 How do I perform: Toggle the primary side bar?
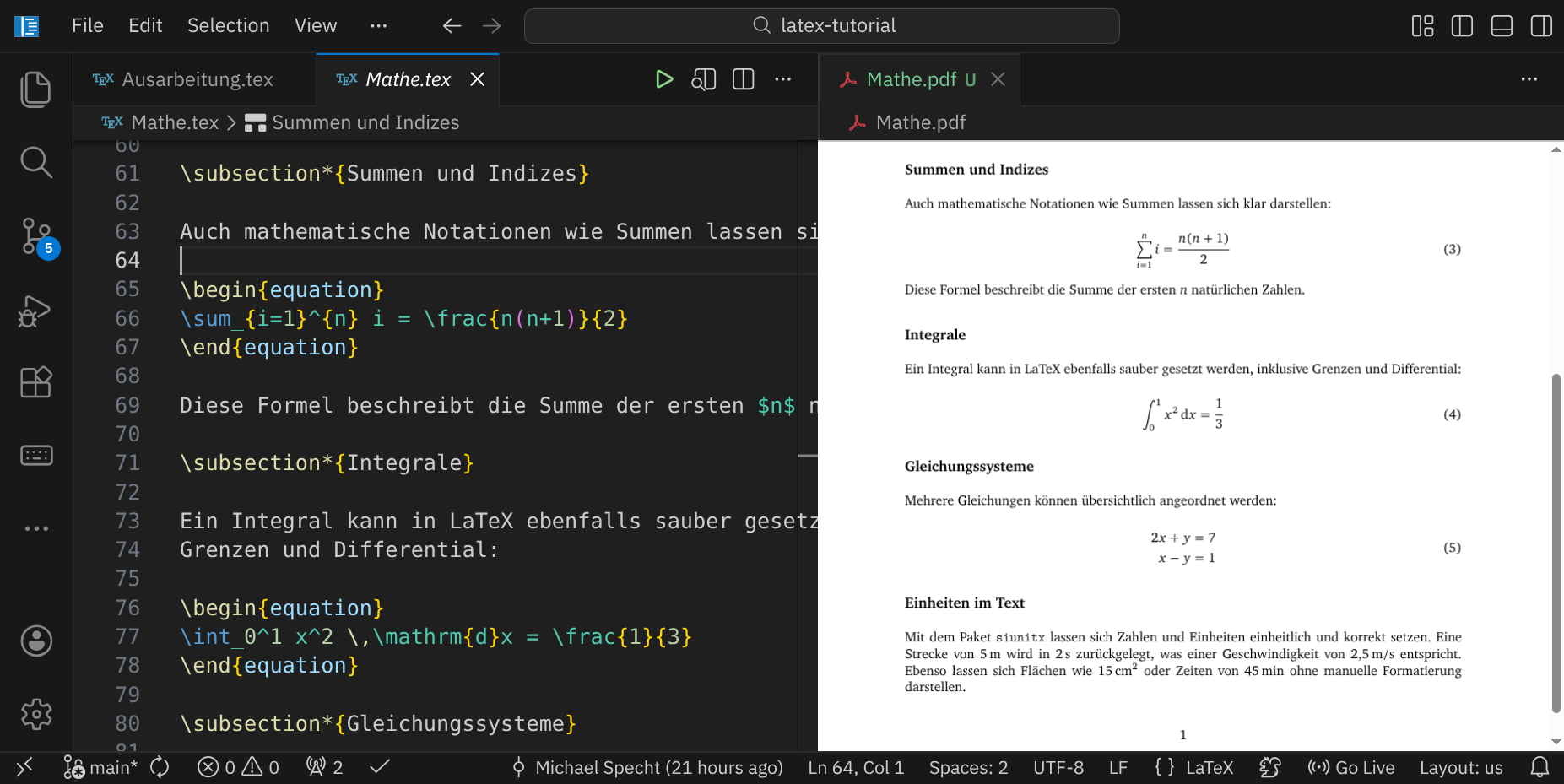pos(1462,26)
